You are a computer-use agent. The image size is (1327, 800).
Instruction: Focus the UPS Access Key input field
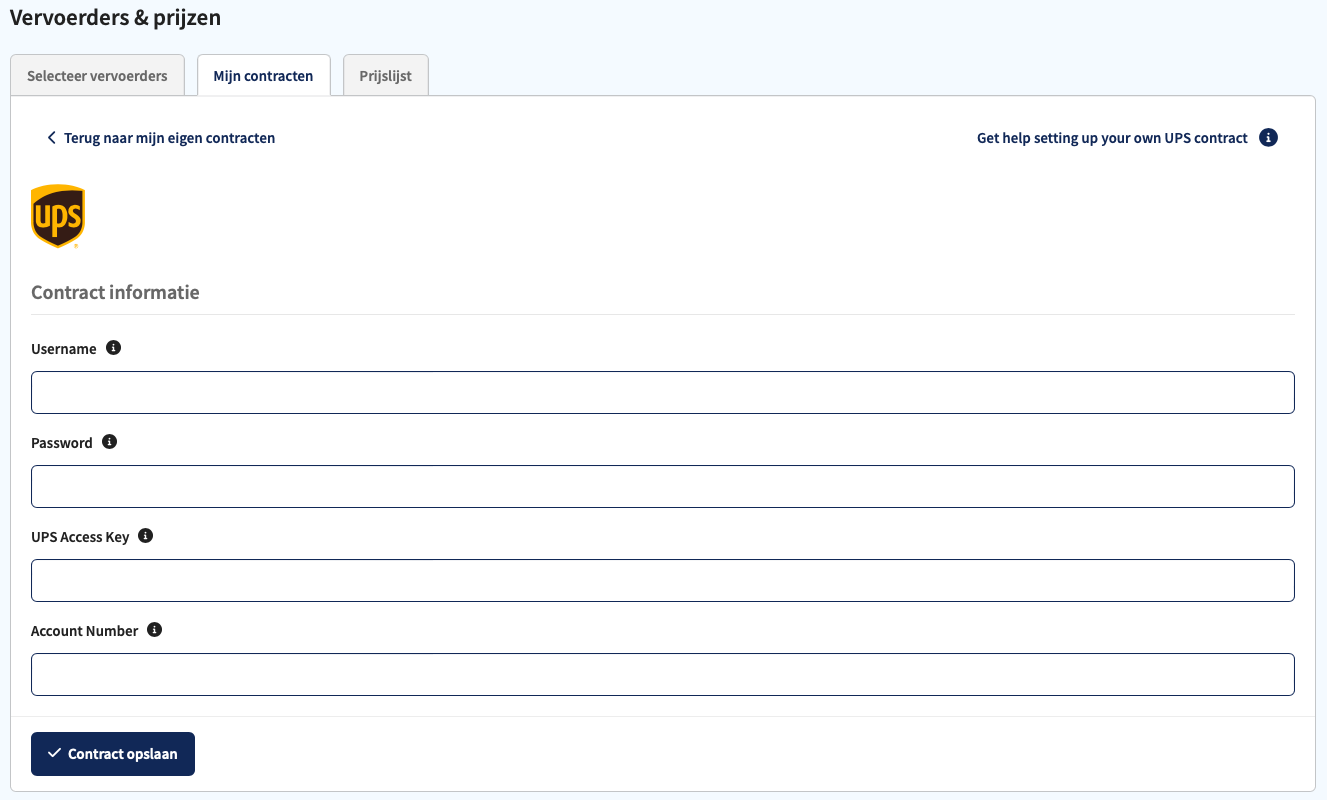point(663,580)
